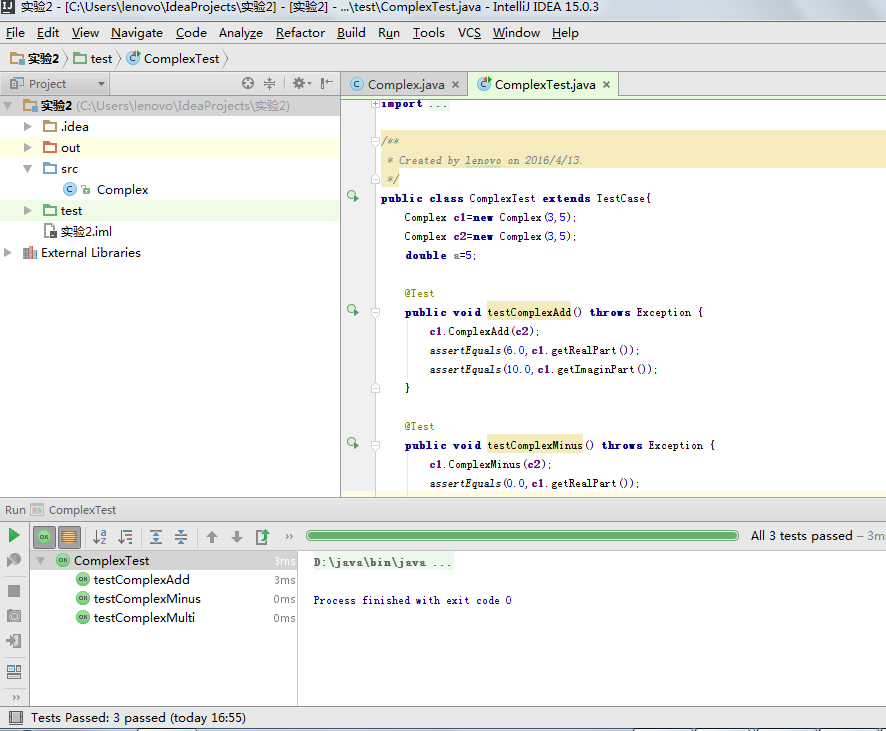This screenshot has height=731, width=886.
Task: Select testComplexAdd test result
Action: (141, 580)
